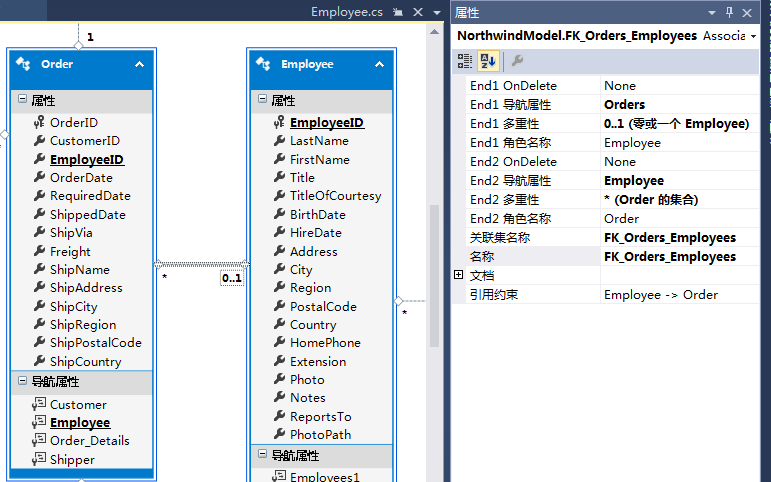Select the EmployeeID property in Order entity
Screen dimensions: 771x482
tap(87, 159)
